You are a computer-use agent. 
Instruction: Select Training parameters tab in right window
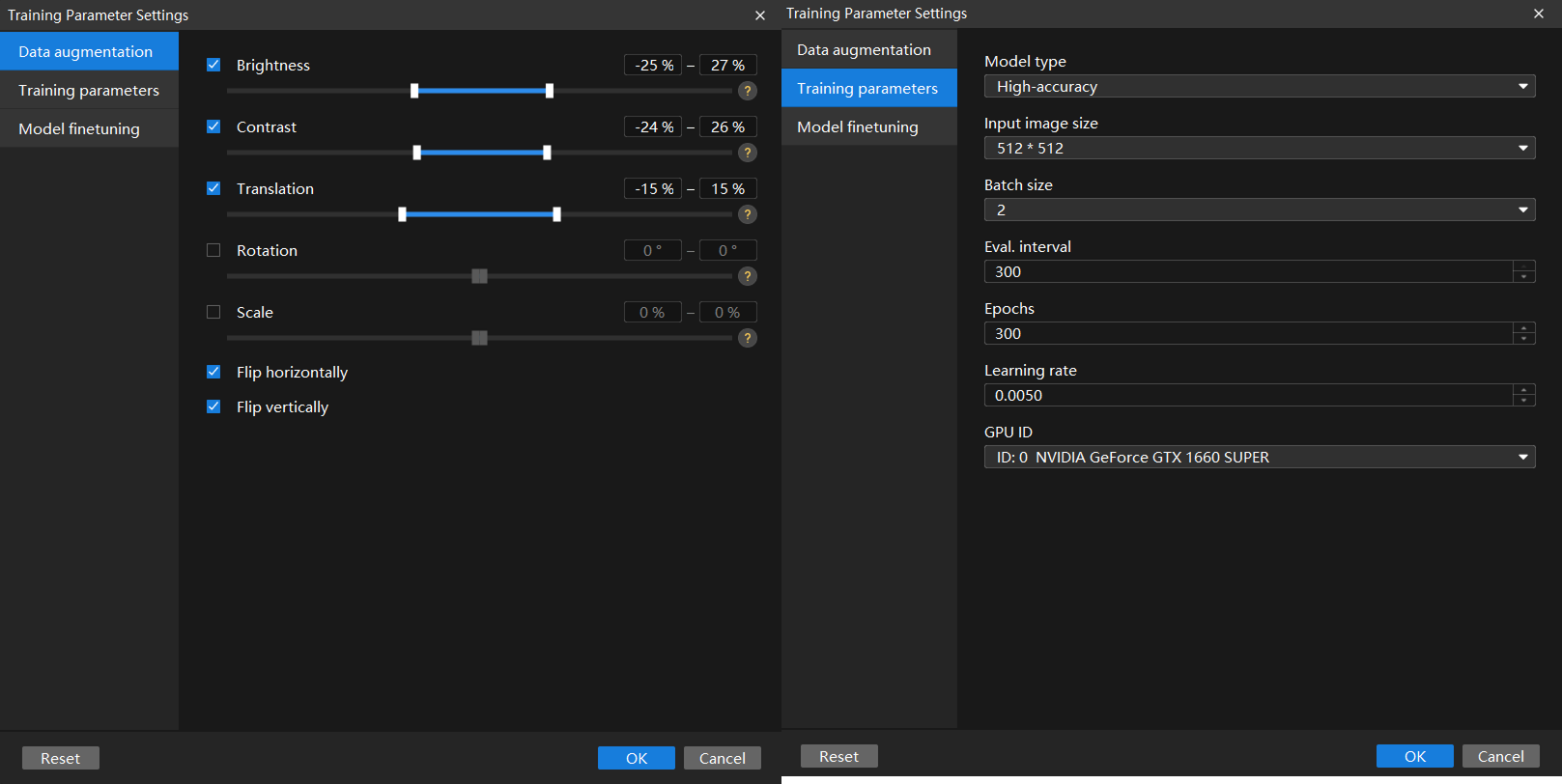(869, 88)
